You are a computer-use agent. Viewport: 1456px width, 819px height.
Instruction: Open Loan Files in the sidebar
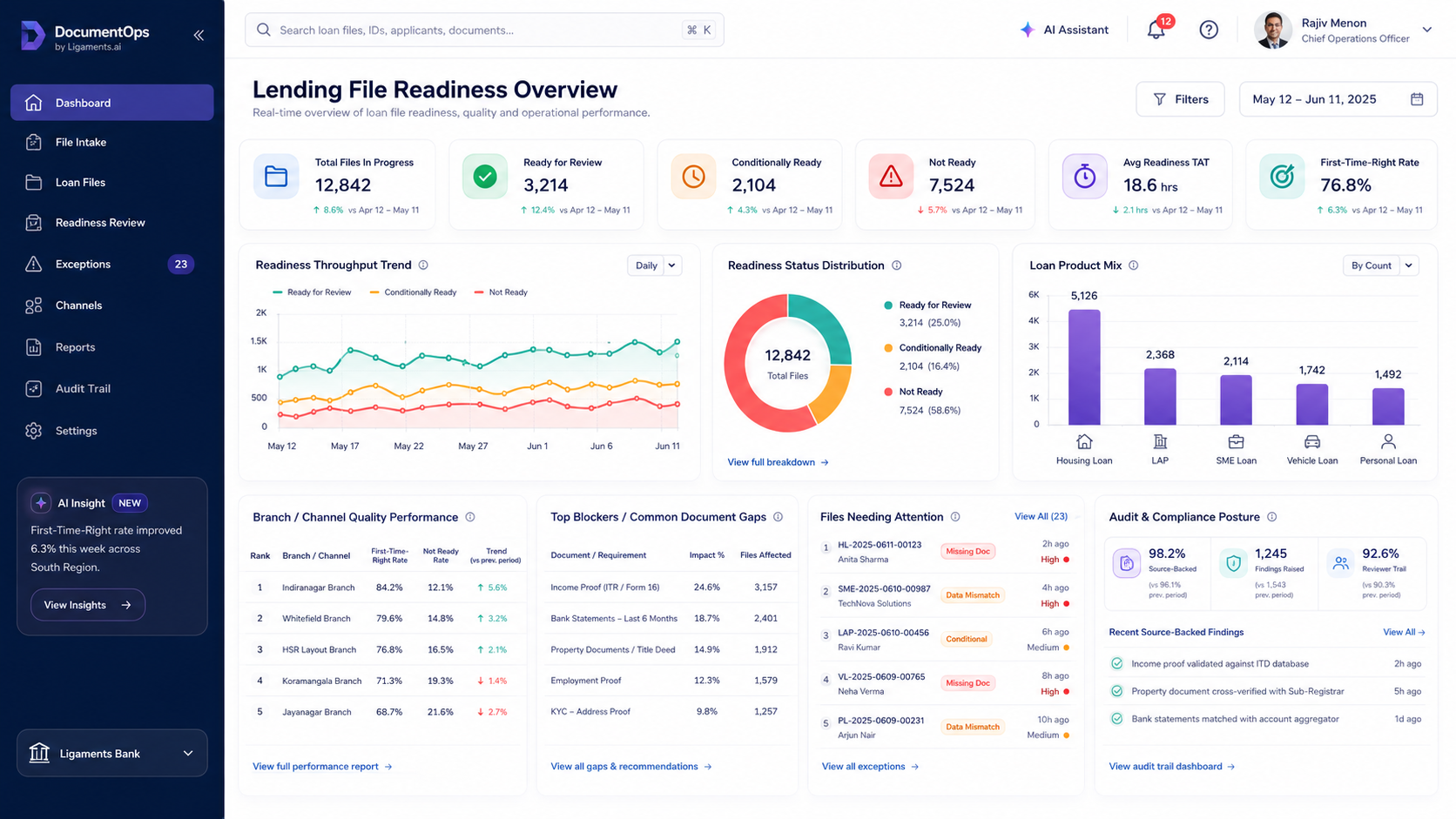pos(112,182)
